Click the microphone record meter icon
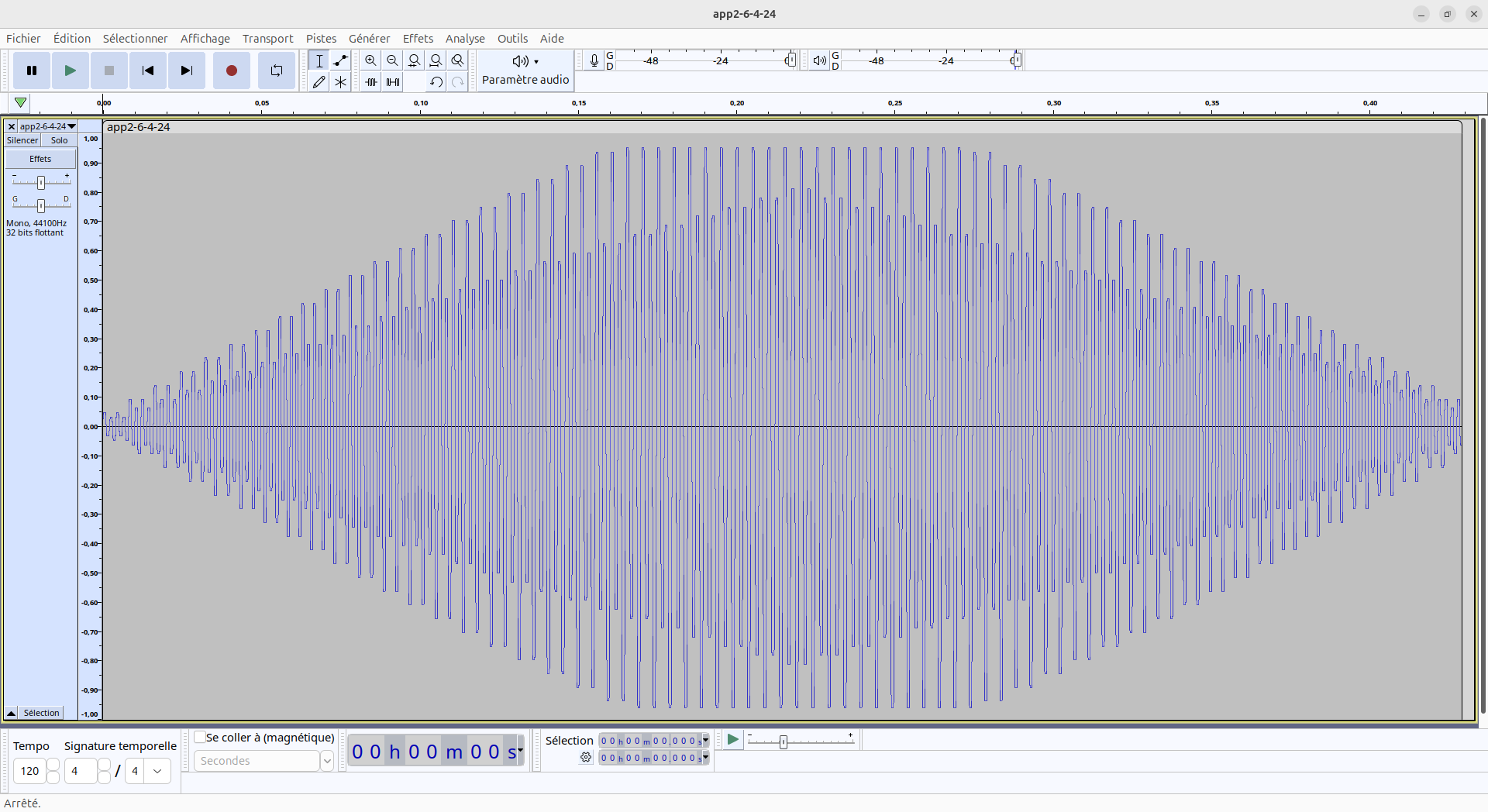 [x=594, y=60]
